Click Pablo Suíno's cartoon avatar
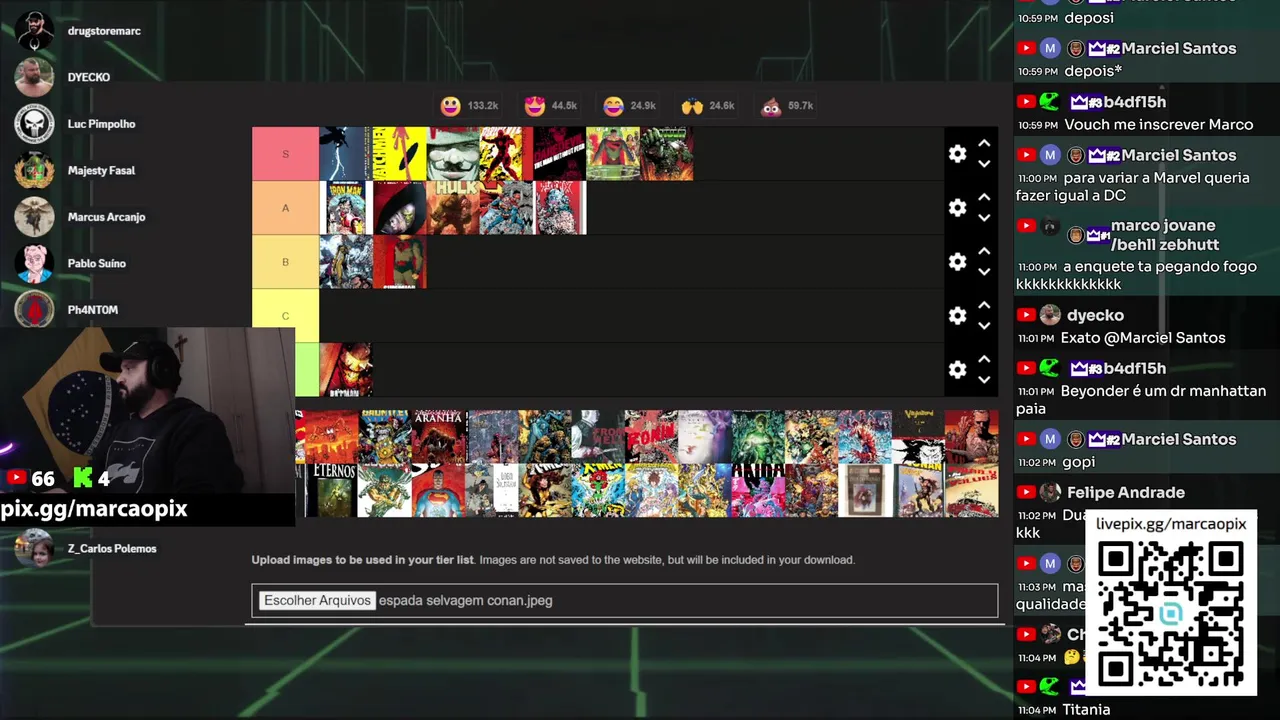 tap(34, 263)
